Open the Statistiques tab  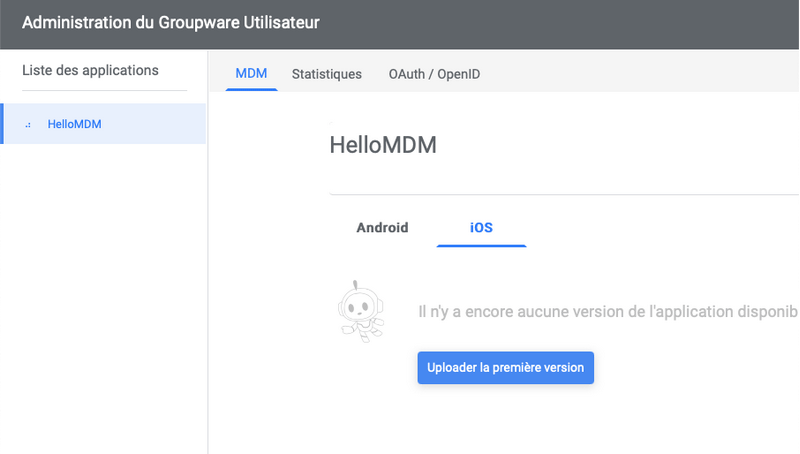(327, 74)
